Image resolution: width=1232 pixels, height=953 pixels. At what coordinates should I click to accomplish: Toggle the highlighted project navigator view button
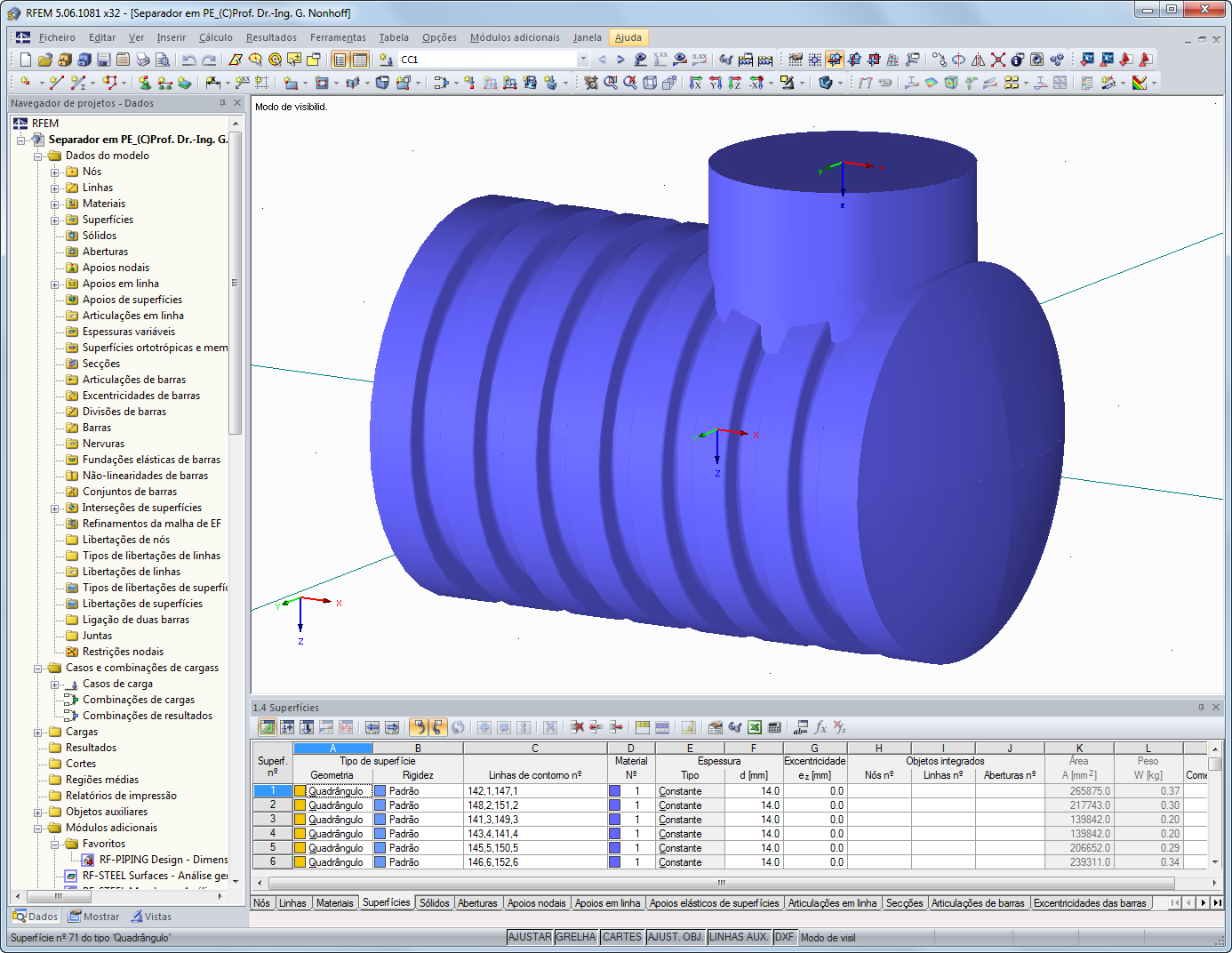[x=340, y=60]
